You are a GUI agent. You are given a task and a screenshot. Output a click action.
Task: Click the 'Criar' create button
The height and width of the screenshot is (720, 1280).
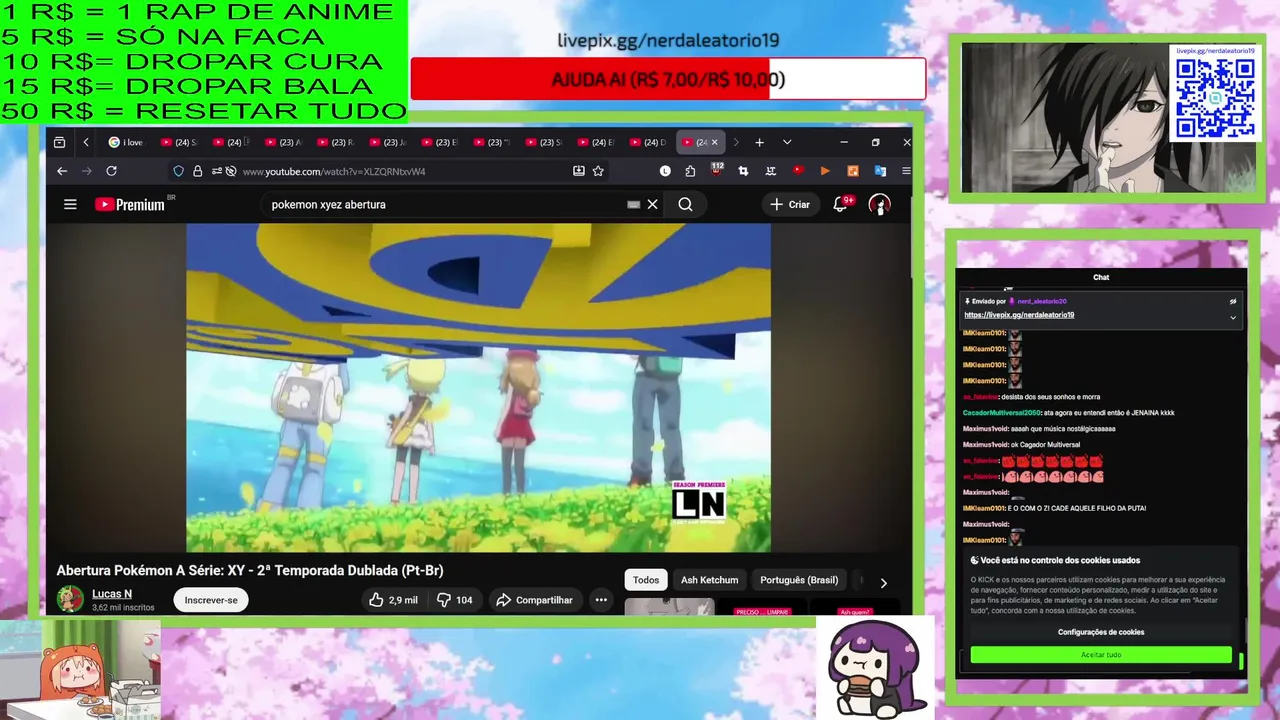[789, 204]
